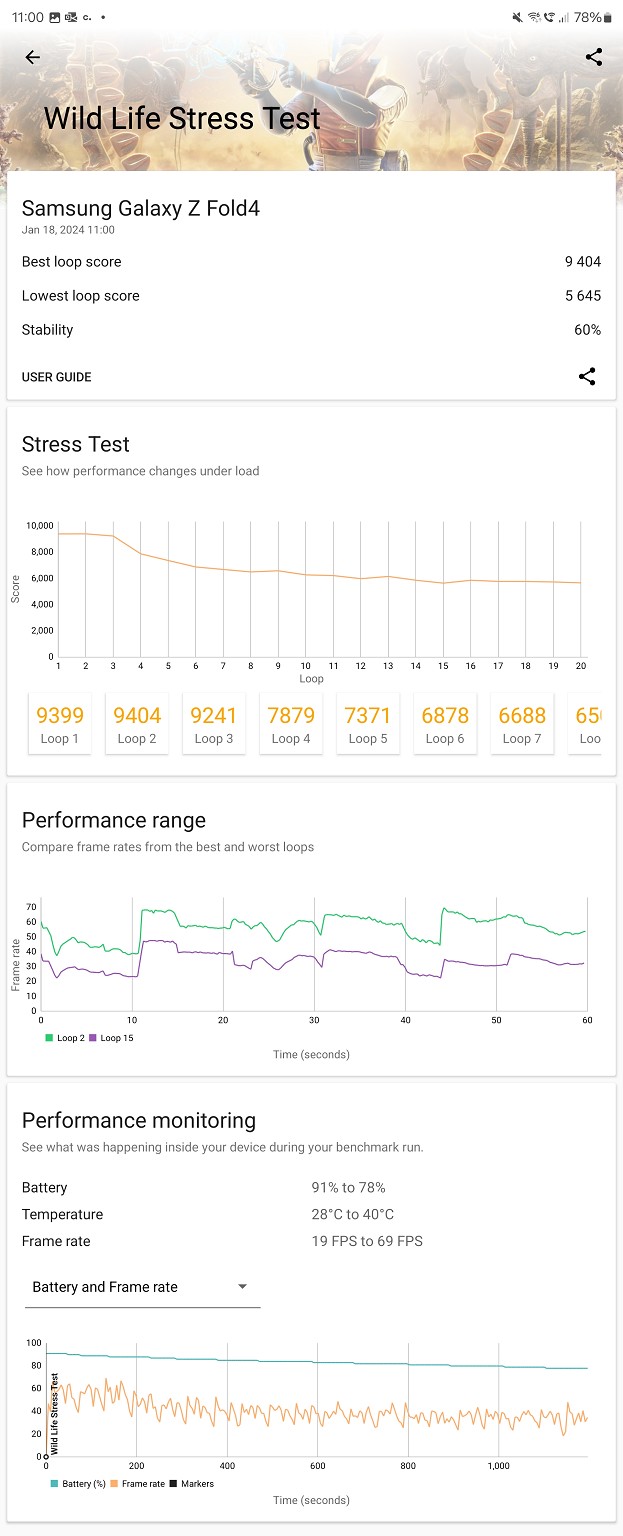Image resolution: width=623 pixels, height=1536 pixels.
Task: Tap the Temperature value 28°C to 40°C
Action: pyautogui.click(x=353, y=1214)
